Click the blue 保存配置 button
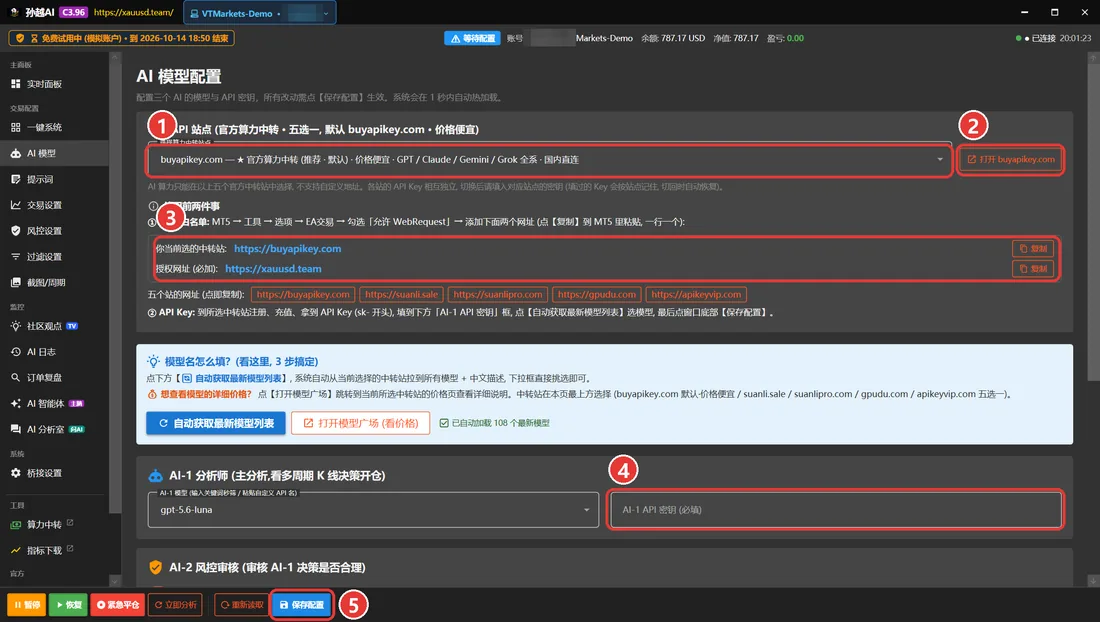Image resolution: width=1100 pixels, height=622 pixels. (302, 604)
